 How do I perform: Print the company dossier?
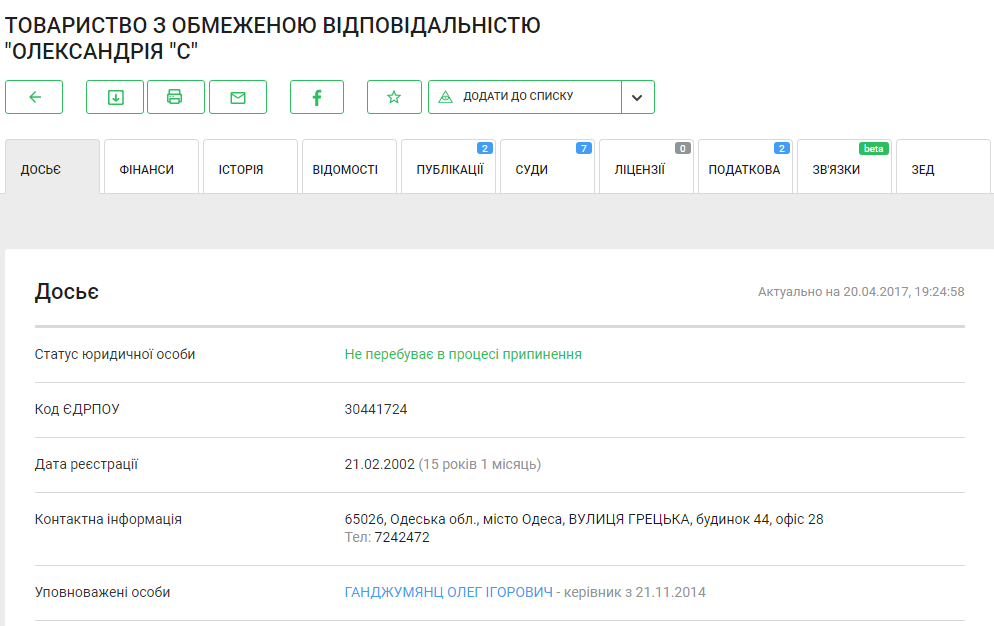point(175,97)
